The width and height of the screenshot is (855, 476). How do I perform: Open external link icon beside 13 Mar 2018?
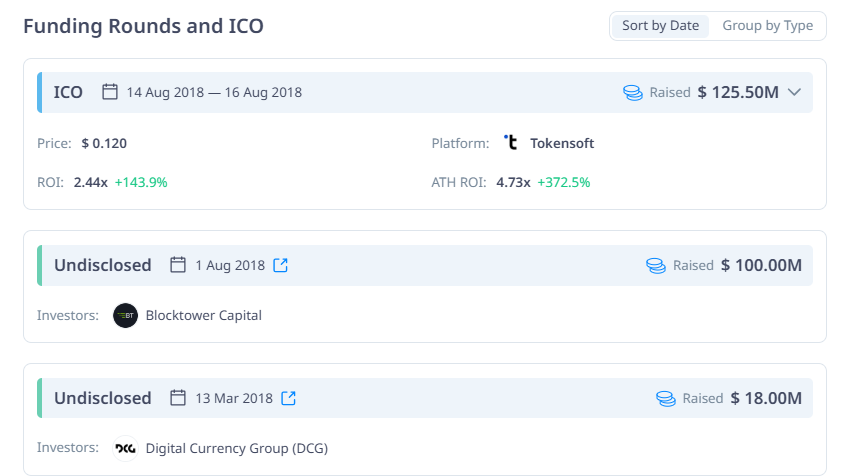click(x=288, y=398)
